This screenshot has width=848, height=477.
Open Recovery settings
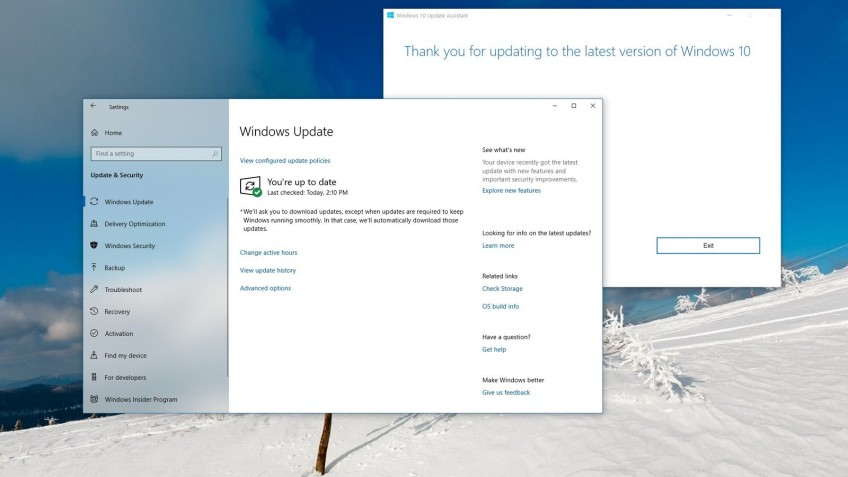(117, 312)
